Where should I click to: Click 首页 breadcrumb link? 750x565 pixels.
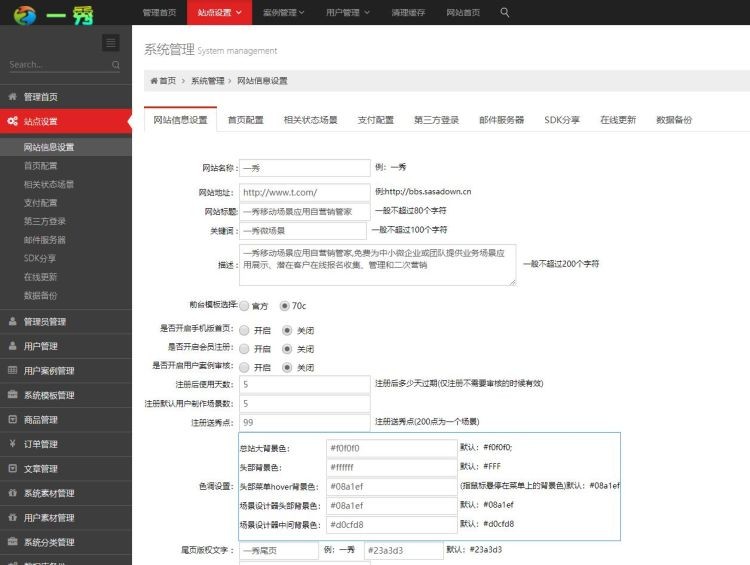[x=167, y=81]
